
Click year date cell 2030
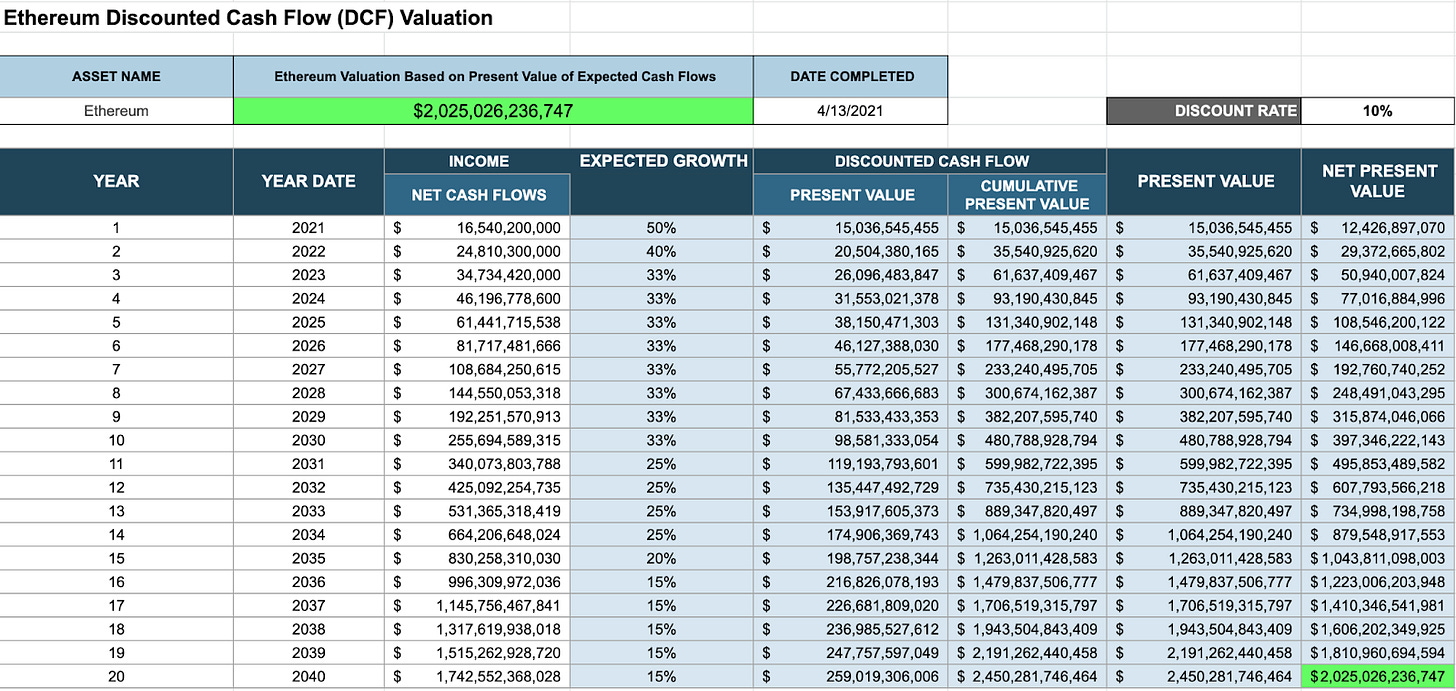pyautogui.click(x=308, y=440)
